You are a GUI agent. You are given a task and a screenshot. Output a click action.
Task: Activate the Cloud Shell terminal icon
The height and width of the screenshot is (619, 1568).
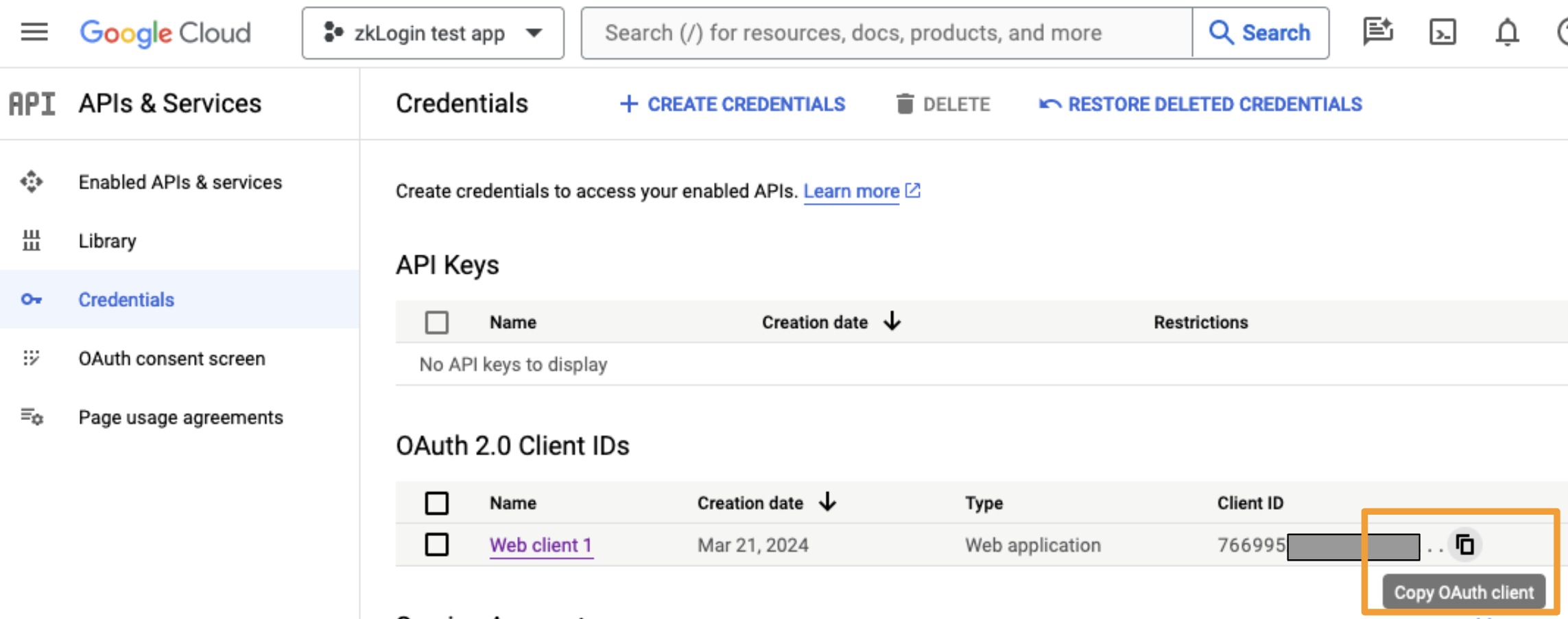pyautogui.click(x=1442, y=32)
